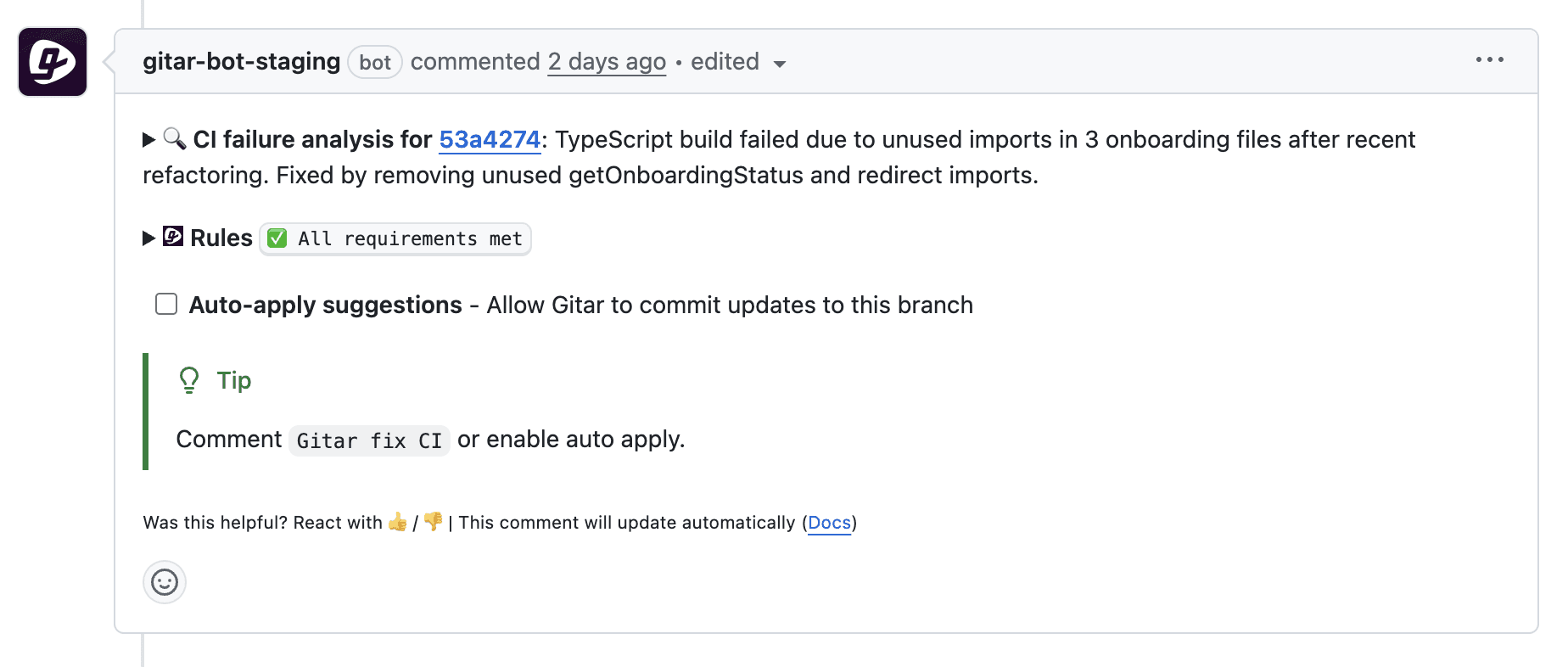Click the gitar-bot-staging avatar icon
Image resolution: width=1568 pixels, height=667 pixels.
tap(52, 61)
